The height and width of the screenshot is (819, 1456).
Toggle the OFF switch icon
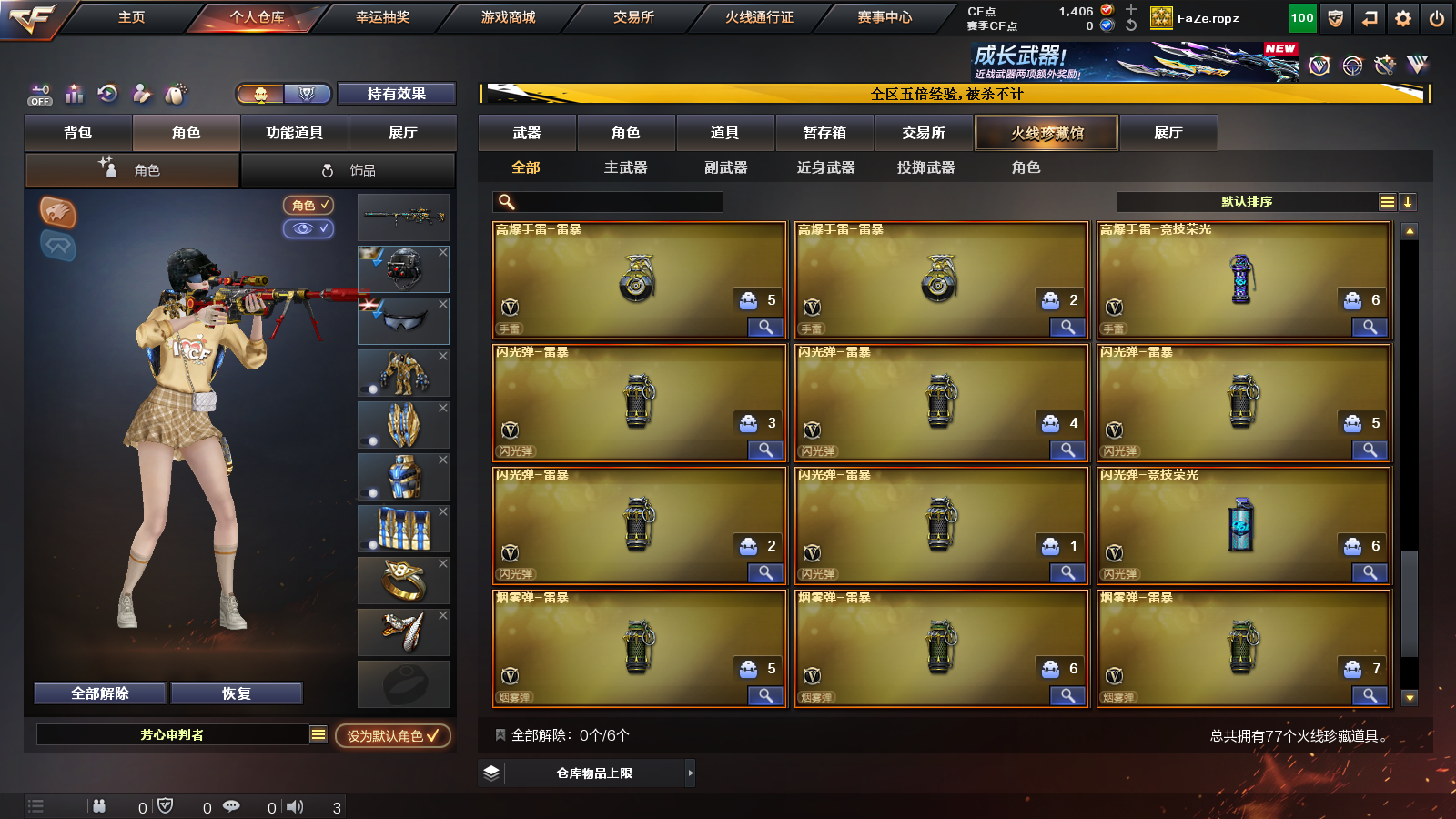40,95
